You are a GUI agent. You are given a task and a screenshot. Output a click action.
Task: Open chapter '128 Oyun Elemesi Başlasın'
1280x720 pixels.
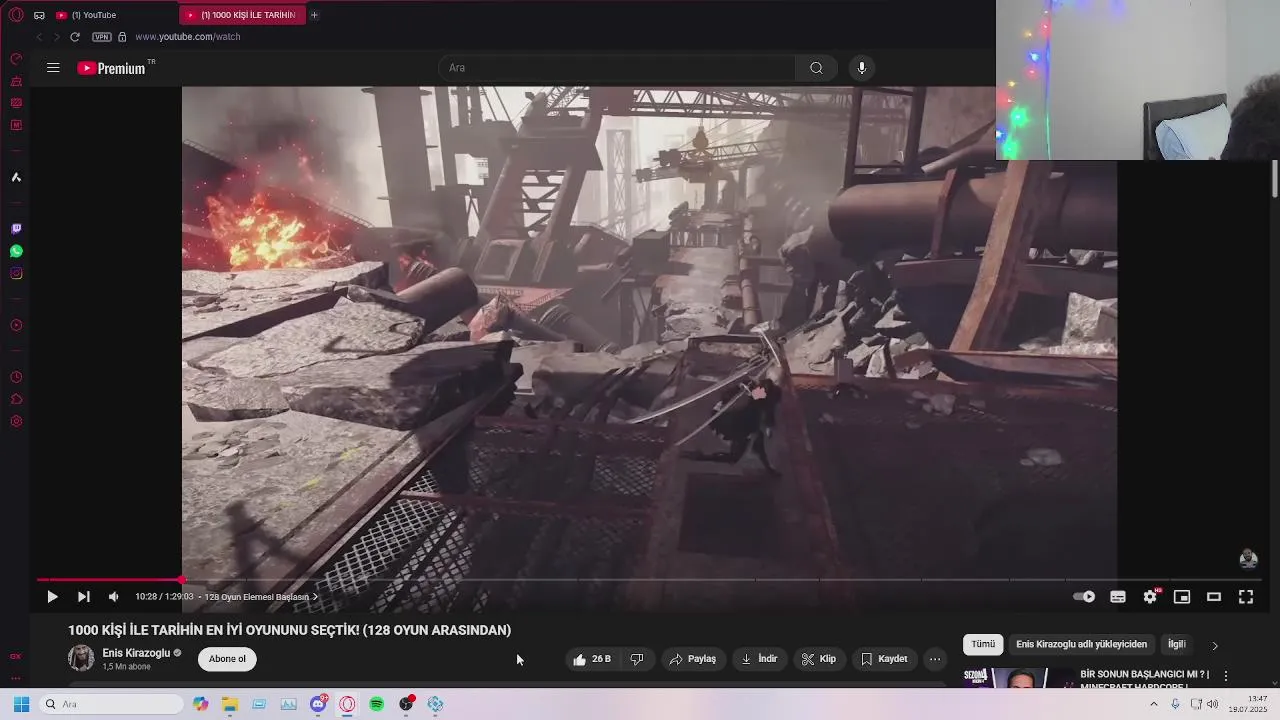click(x=261, y=597)
